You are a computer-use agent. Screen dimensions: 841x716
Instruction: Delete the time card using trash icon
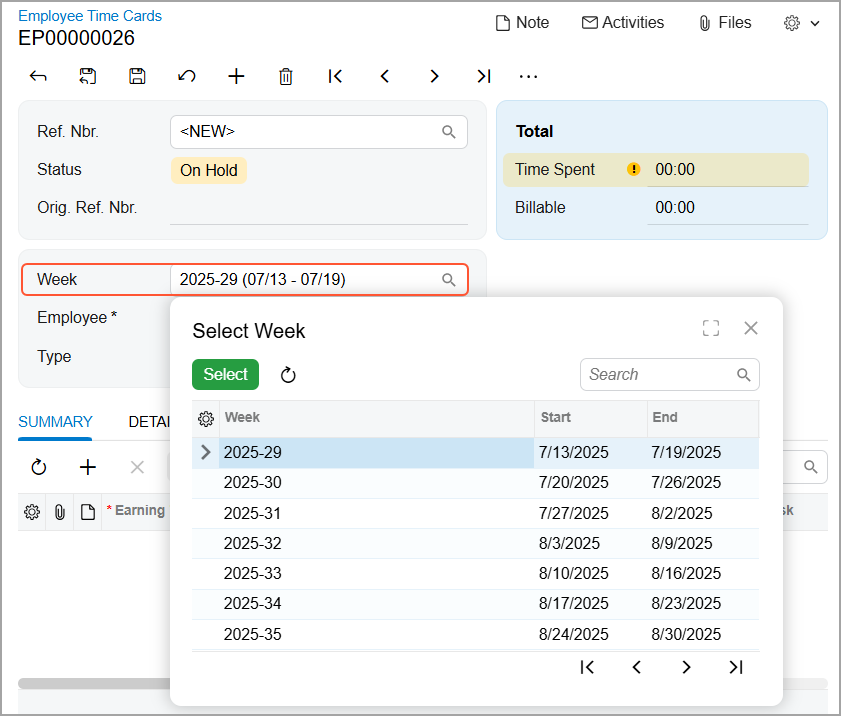286,76
